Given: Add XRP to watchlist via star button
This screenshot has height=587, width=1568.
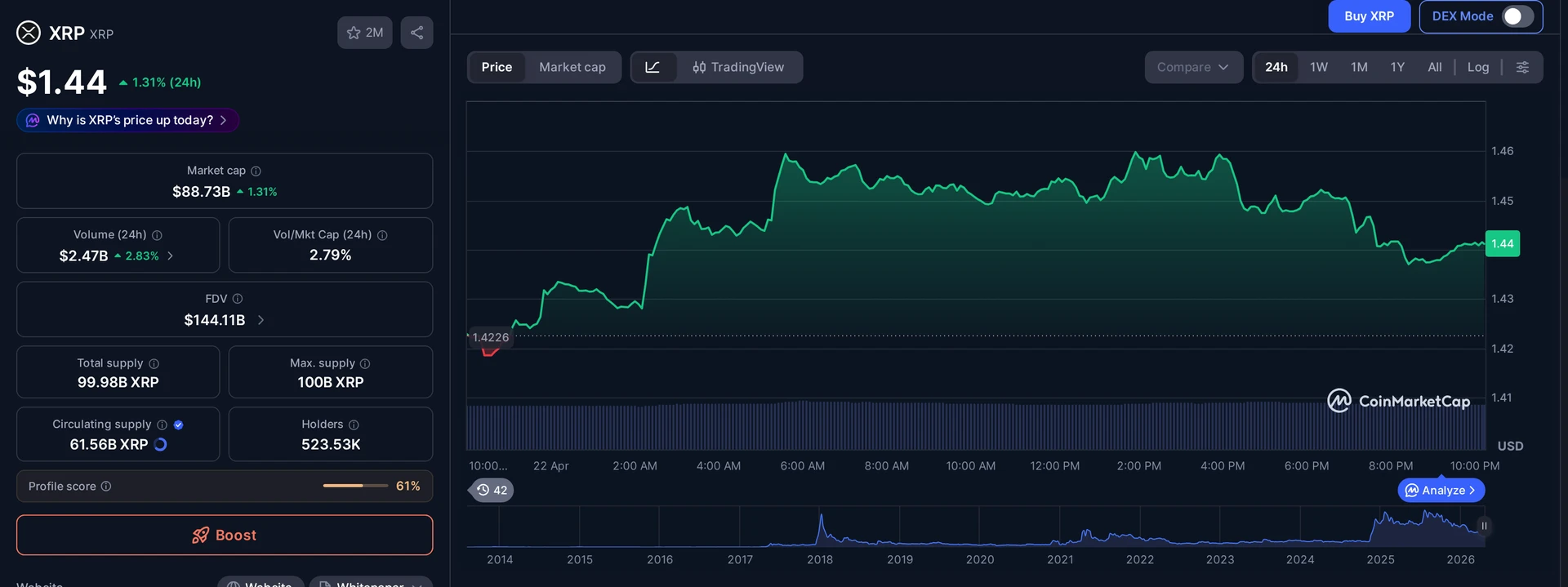Looking at the screenshot, I should pyautogui.click(x=365, y=33).
